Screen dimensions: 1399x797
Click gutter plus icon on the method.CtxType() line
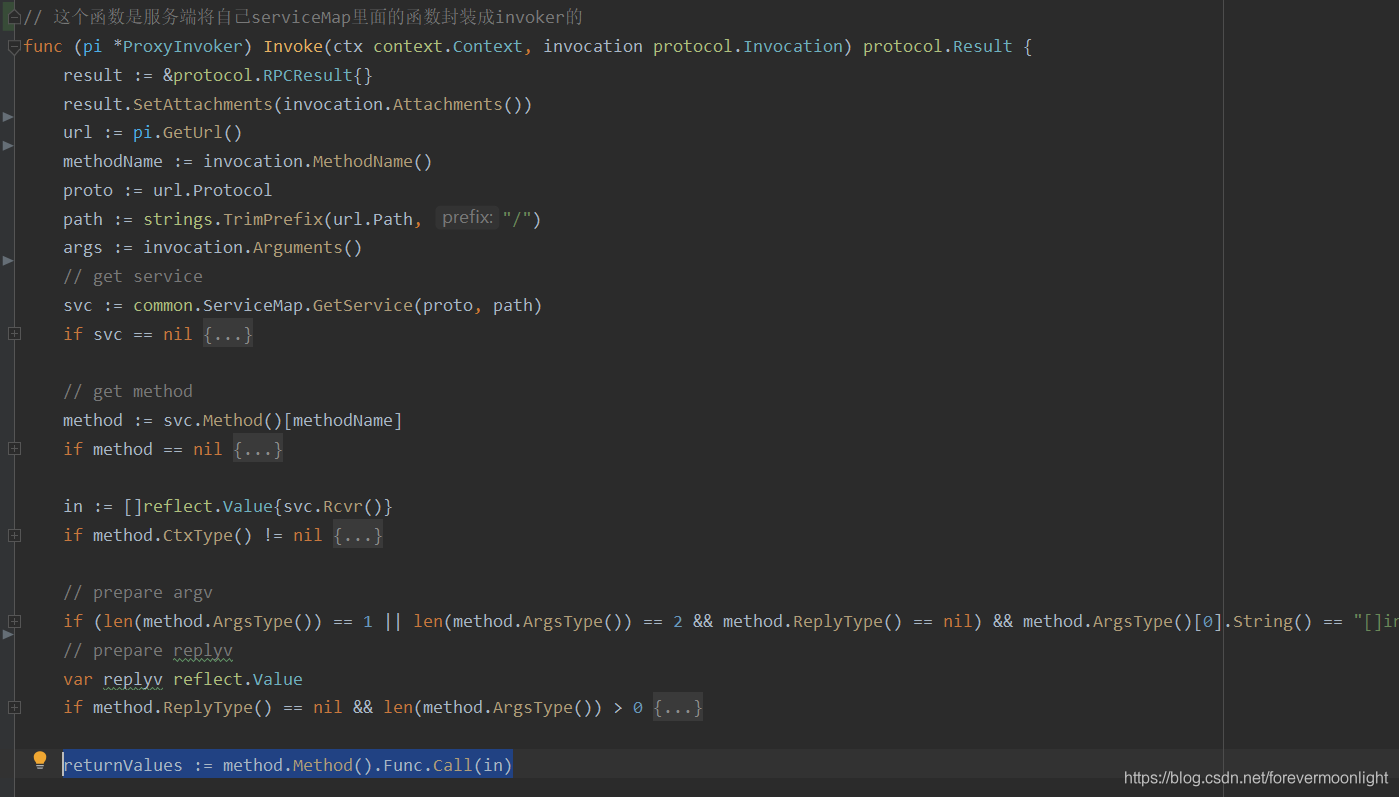[x=14, y=536]
